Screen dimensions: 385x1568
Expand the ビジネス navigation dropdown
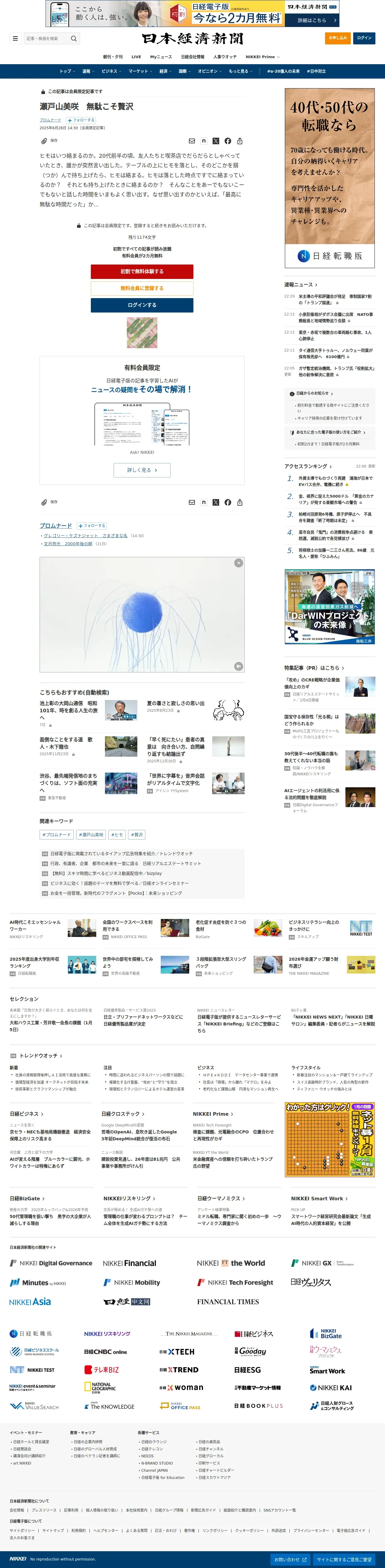tap(111, 71)
